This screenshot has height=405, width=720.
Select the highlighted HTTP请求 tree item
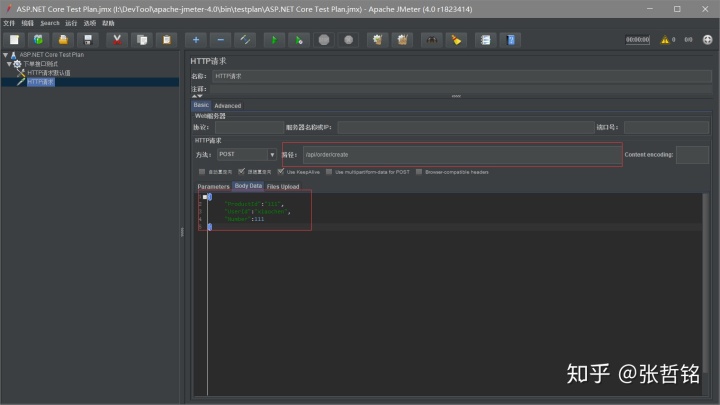click(x=40, y=82)
